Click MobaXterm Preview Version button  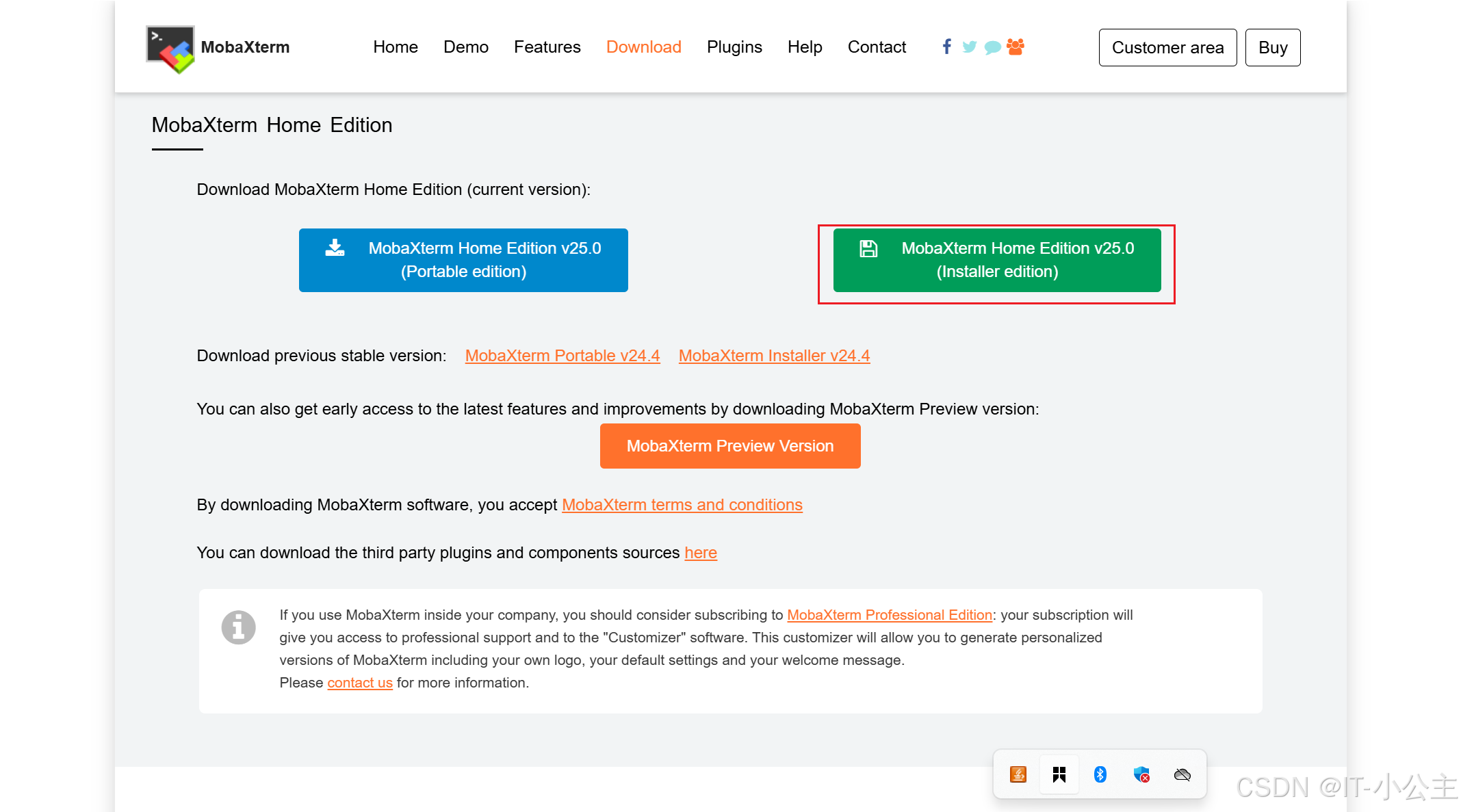coord(729,446)
